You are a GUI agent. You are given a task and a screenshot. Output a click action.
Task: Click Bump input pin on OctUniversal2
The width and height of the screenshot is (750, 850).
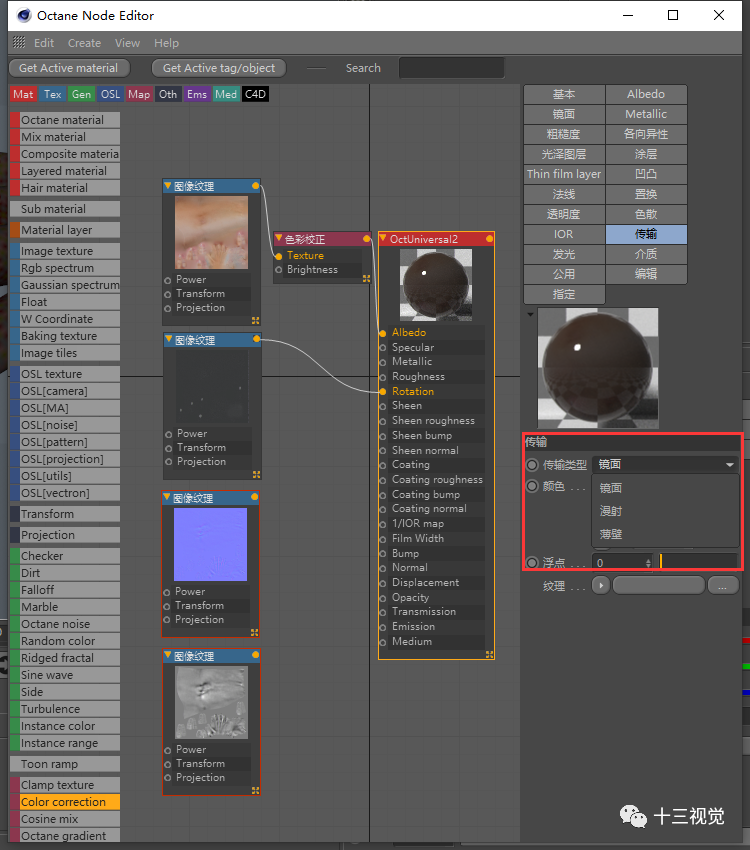point(383,553)
